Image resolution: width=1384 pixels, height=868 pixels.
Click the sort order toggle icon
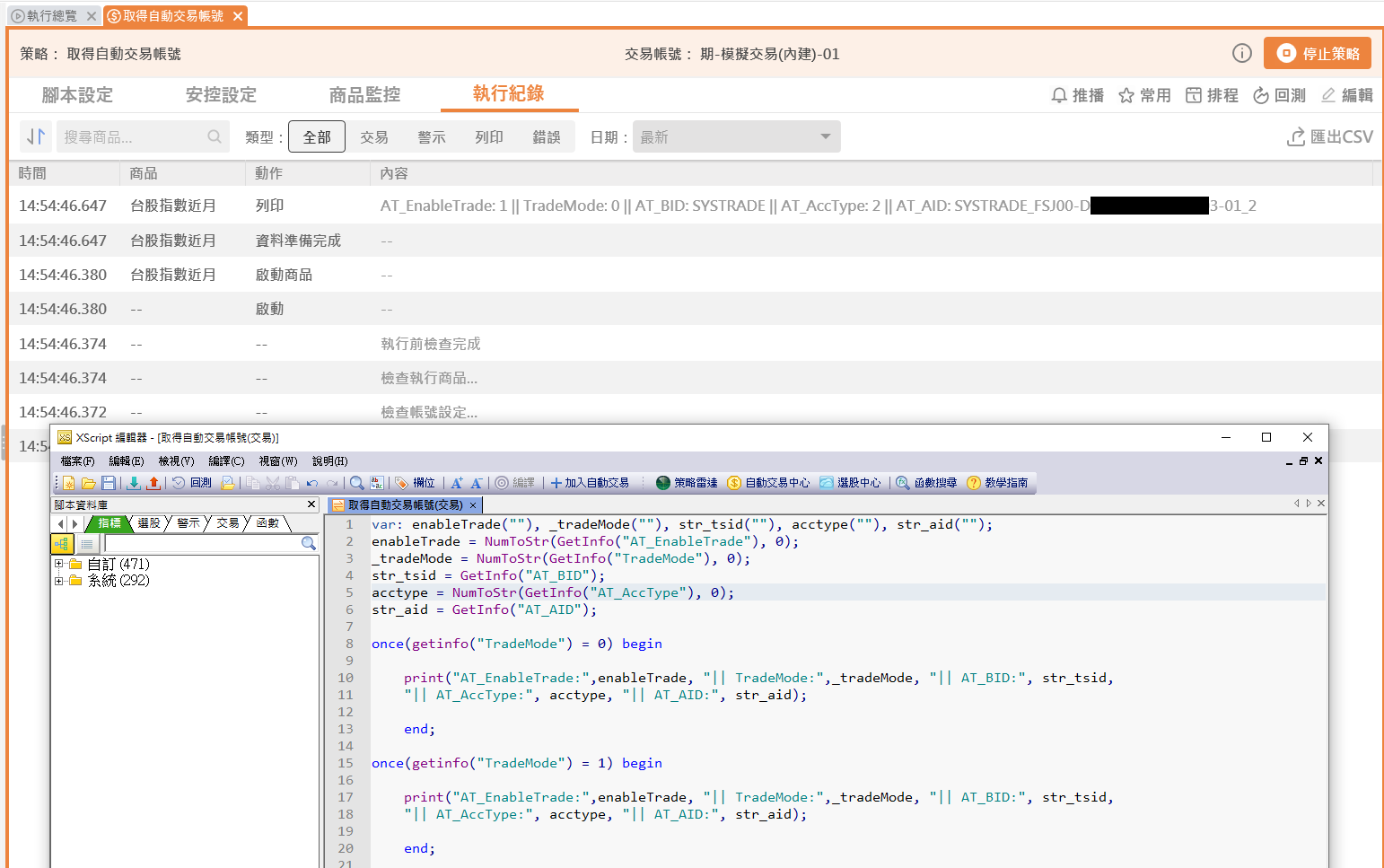click(36, 136)
